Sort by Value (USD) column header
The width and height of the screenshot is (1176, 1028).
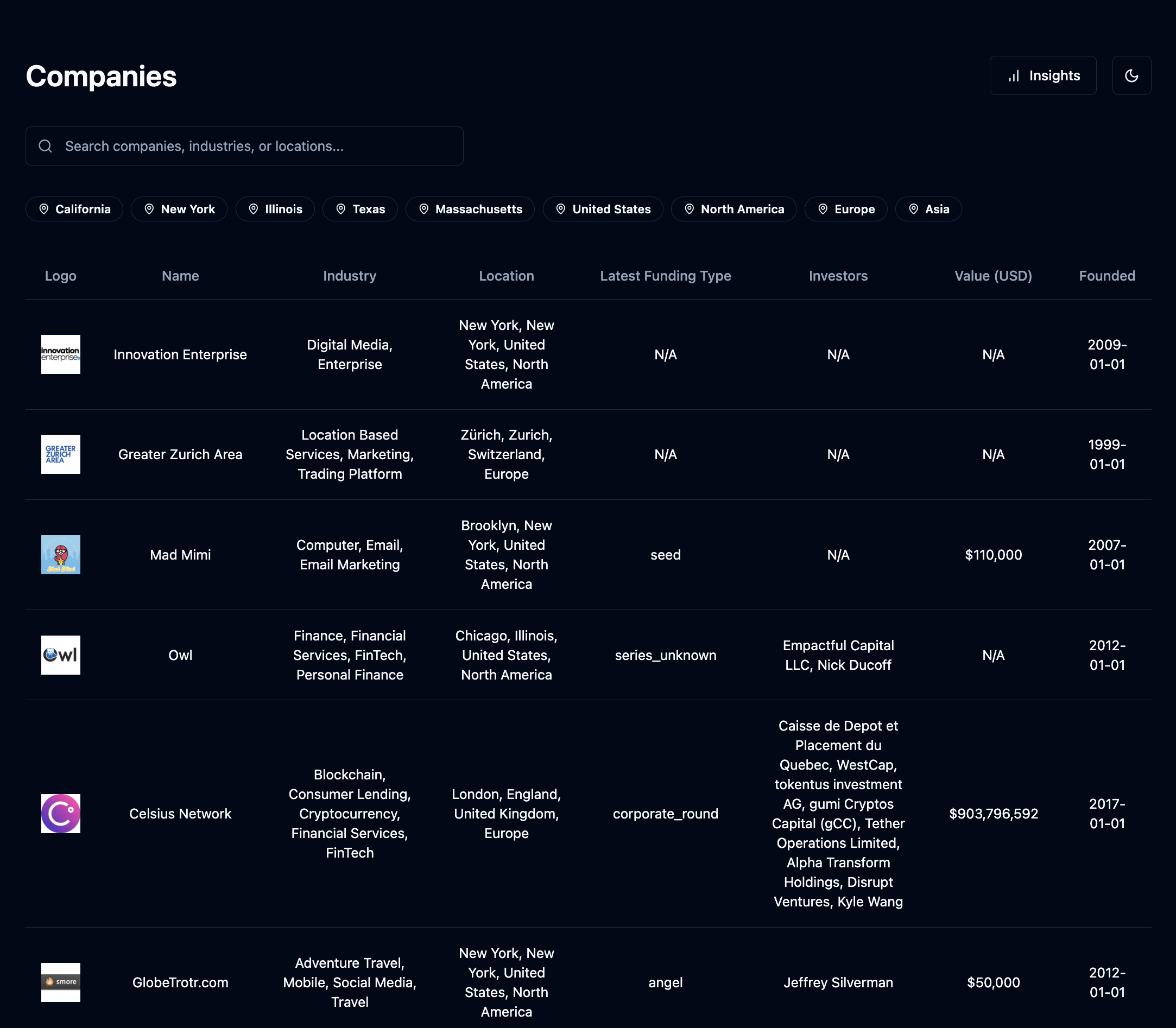point(993,276)
